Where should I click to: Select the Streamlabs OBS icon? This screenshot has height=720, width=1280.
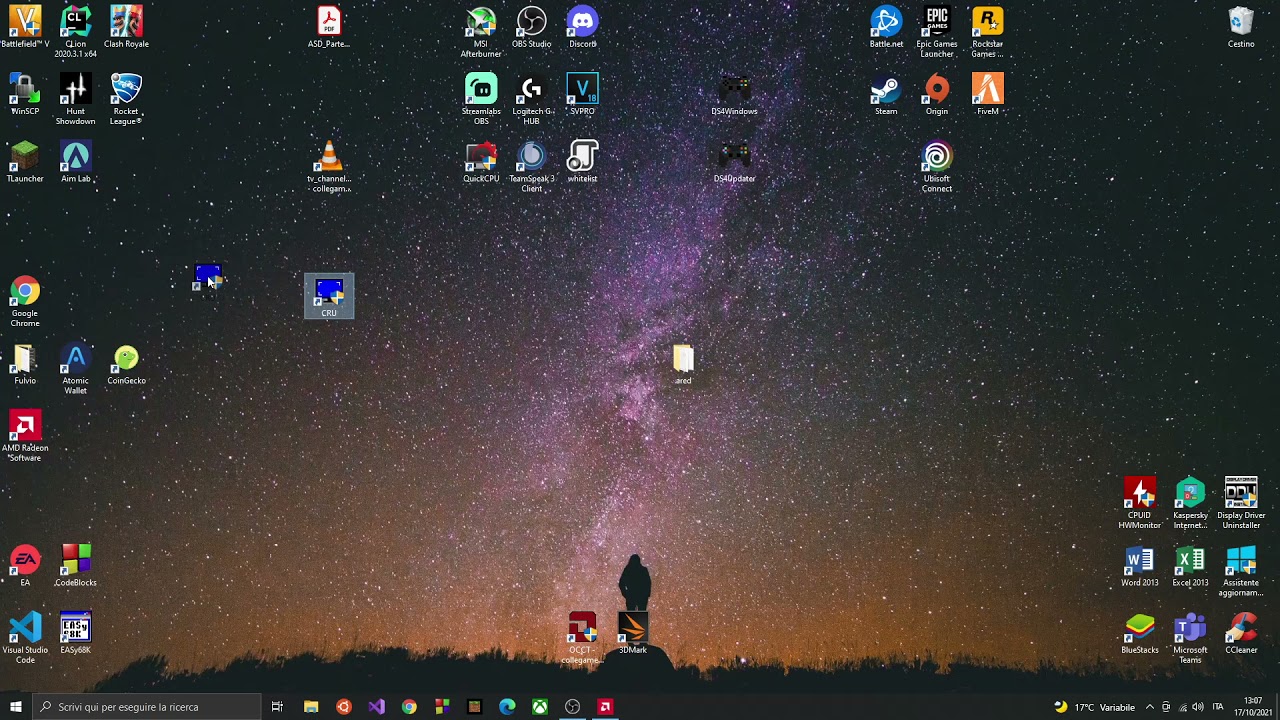point(481,99)
